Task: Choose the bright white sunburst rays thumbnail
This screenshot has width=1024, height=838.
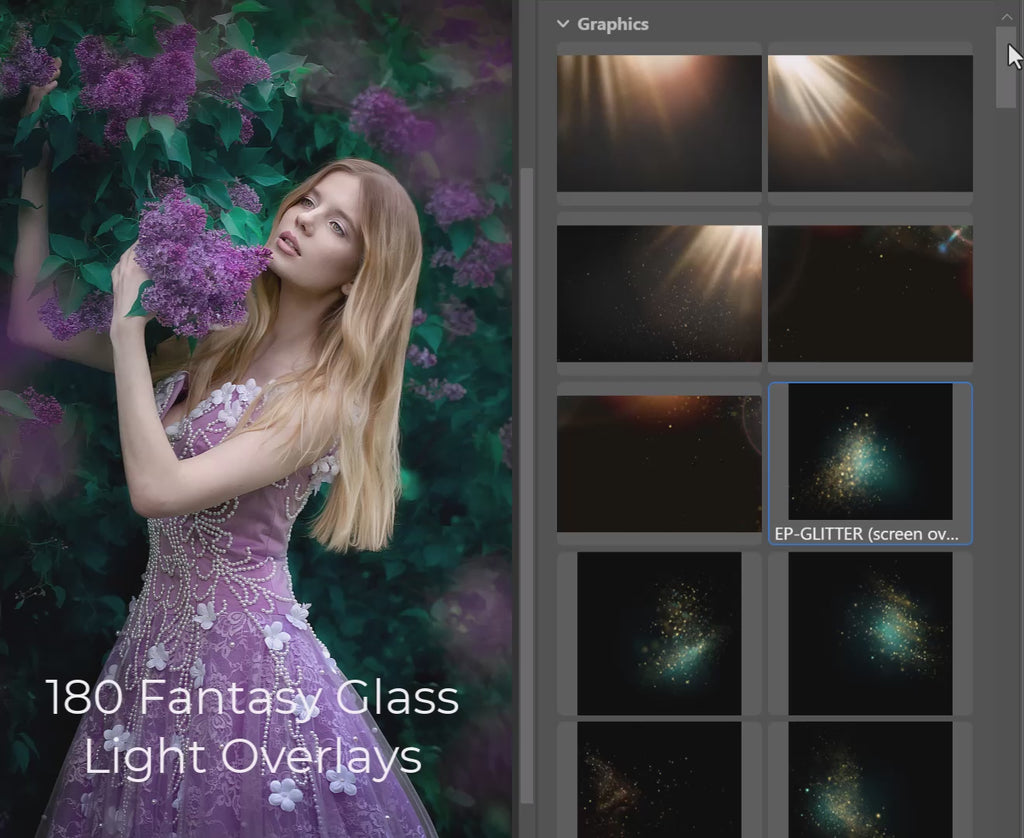Action: pyautogui.click(x=870, y=123)
